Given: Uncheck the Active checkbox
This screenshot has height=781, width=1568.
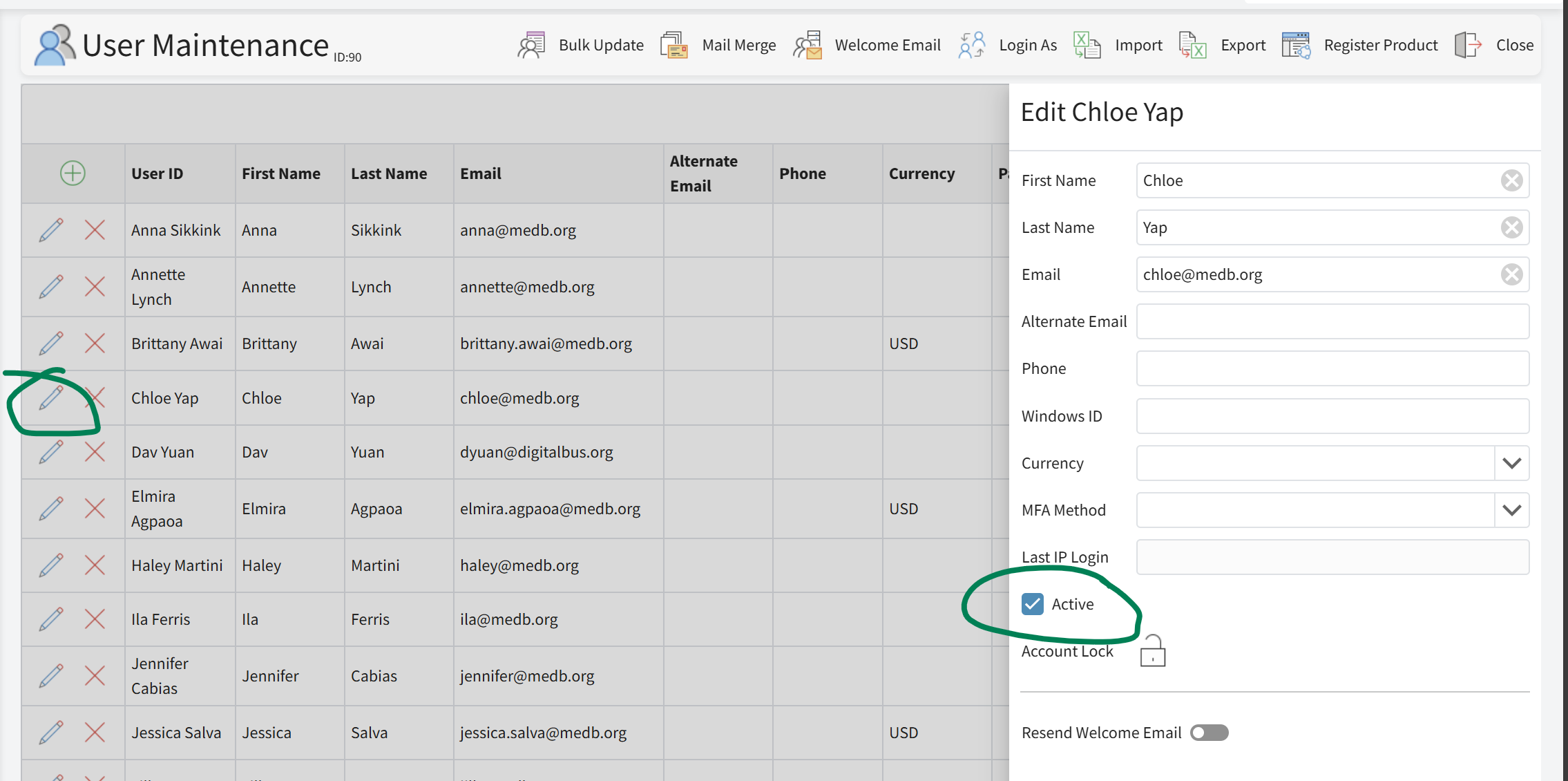Looking at the screenshot, I should point(1033,604).
